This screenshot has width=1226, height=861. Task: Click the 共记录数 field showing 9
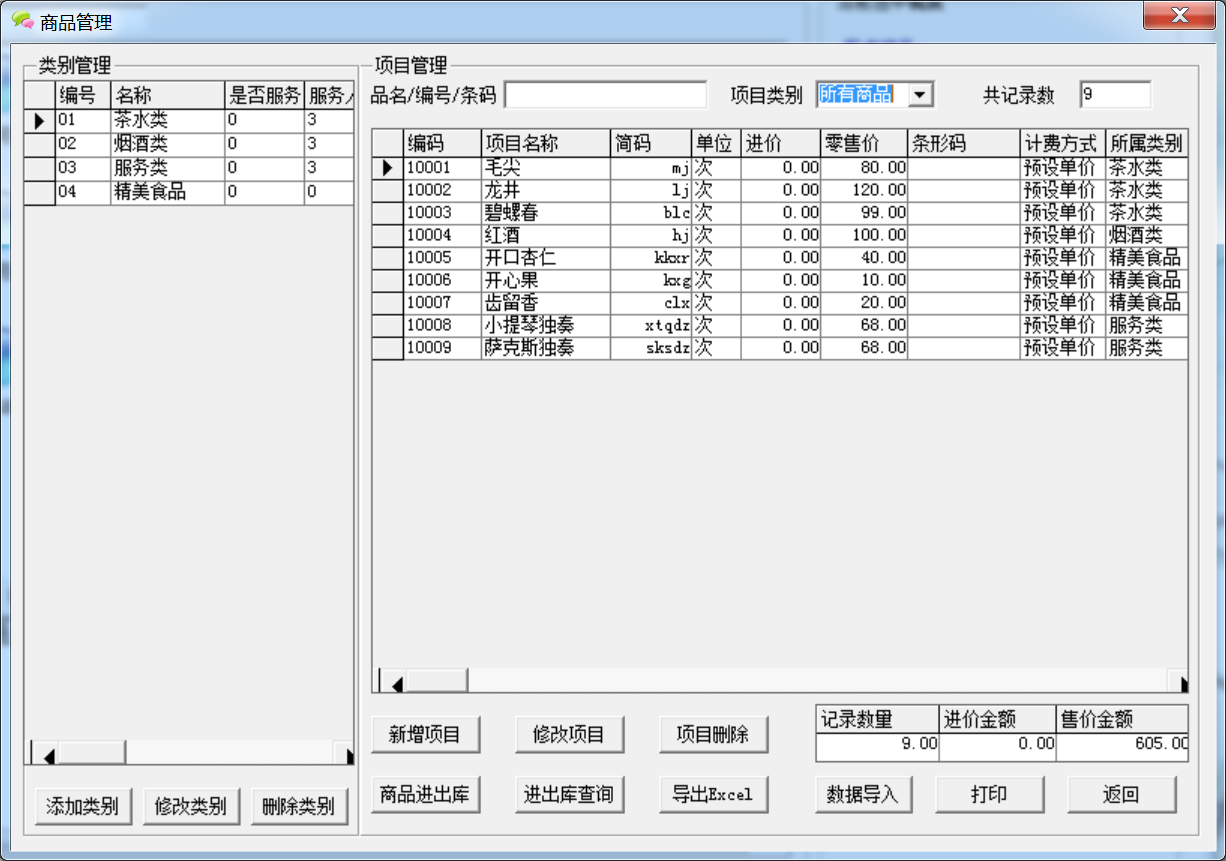click(x=1115, y=95)
